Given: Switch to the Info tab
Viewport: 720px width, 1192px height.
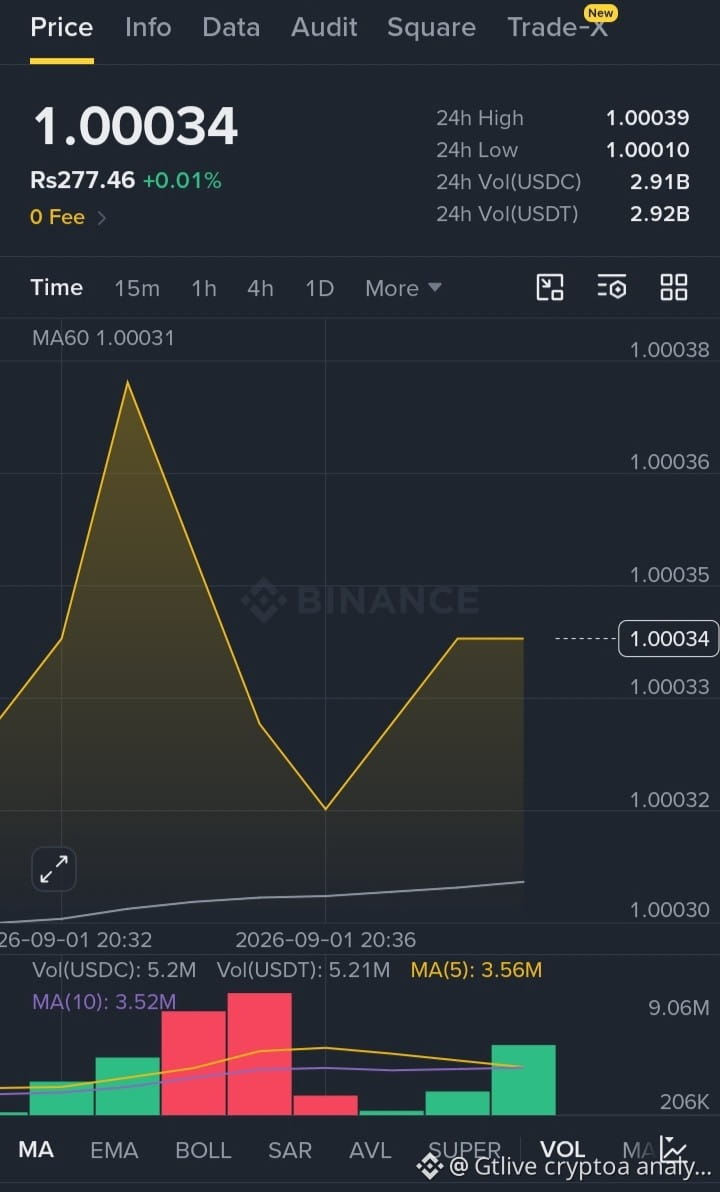Looking at the screenshot, I should 148,27.
